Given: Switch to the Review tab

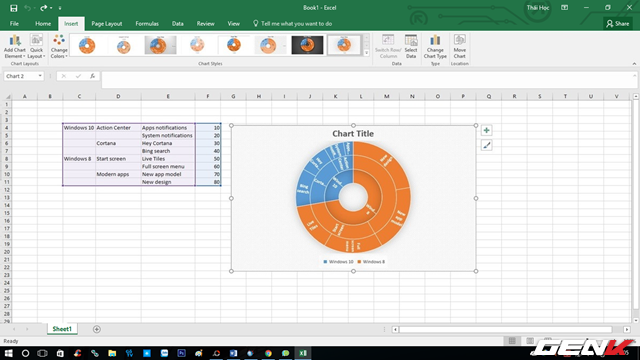Looking at the screenshot, I should [205, 24].
